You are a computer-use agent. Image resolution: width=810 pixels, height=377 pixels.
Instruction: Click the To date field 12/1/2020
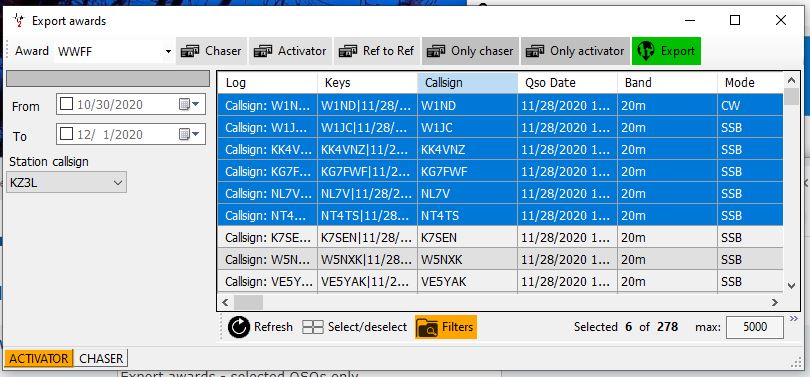pos(131,134)
